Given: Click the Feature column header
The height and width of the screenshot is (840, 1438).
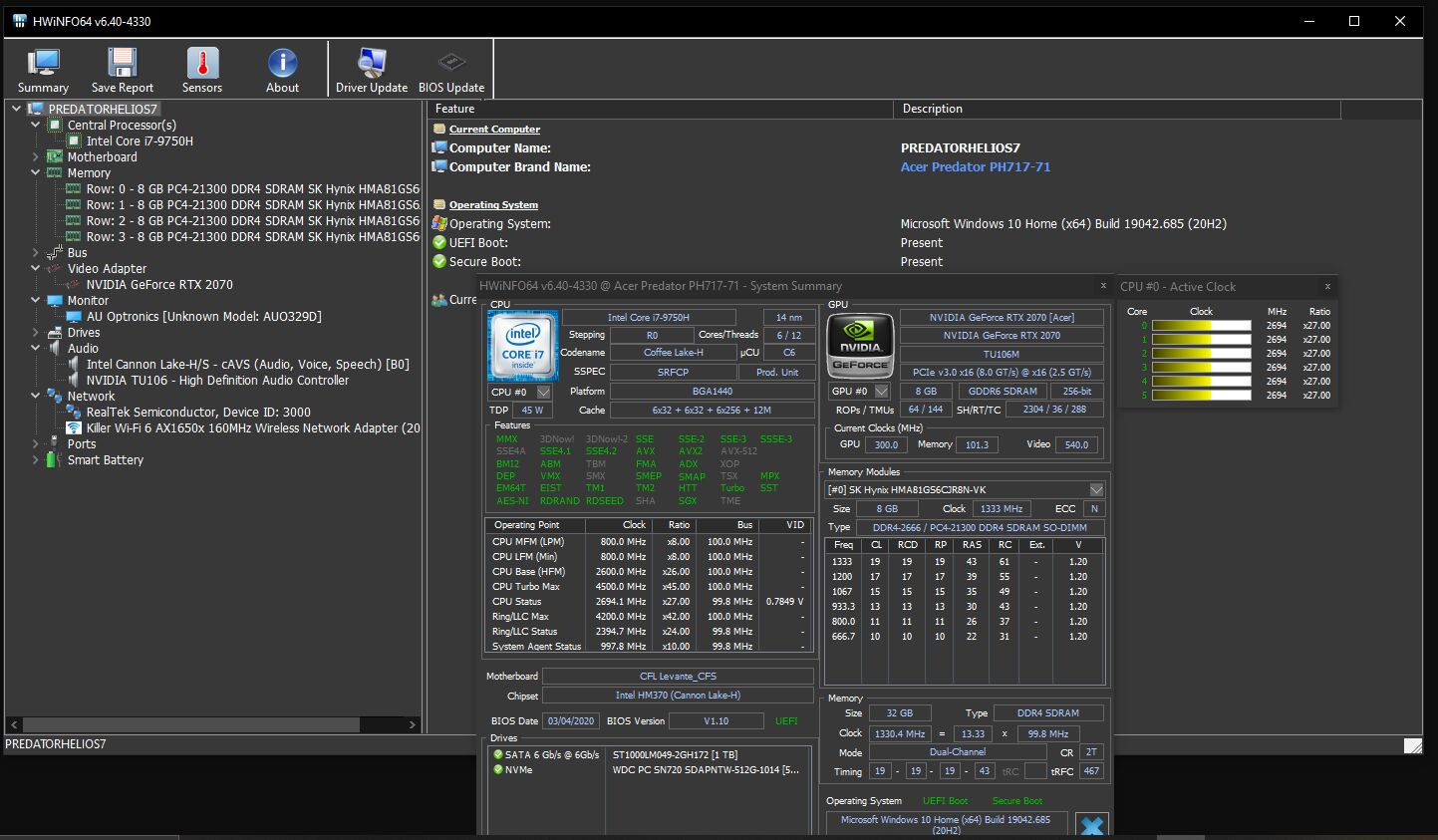Looking at the screenshot, I should click(662, 109).
